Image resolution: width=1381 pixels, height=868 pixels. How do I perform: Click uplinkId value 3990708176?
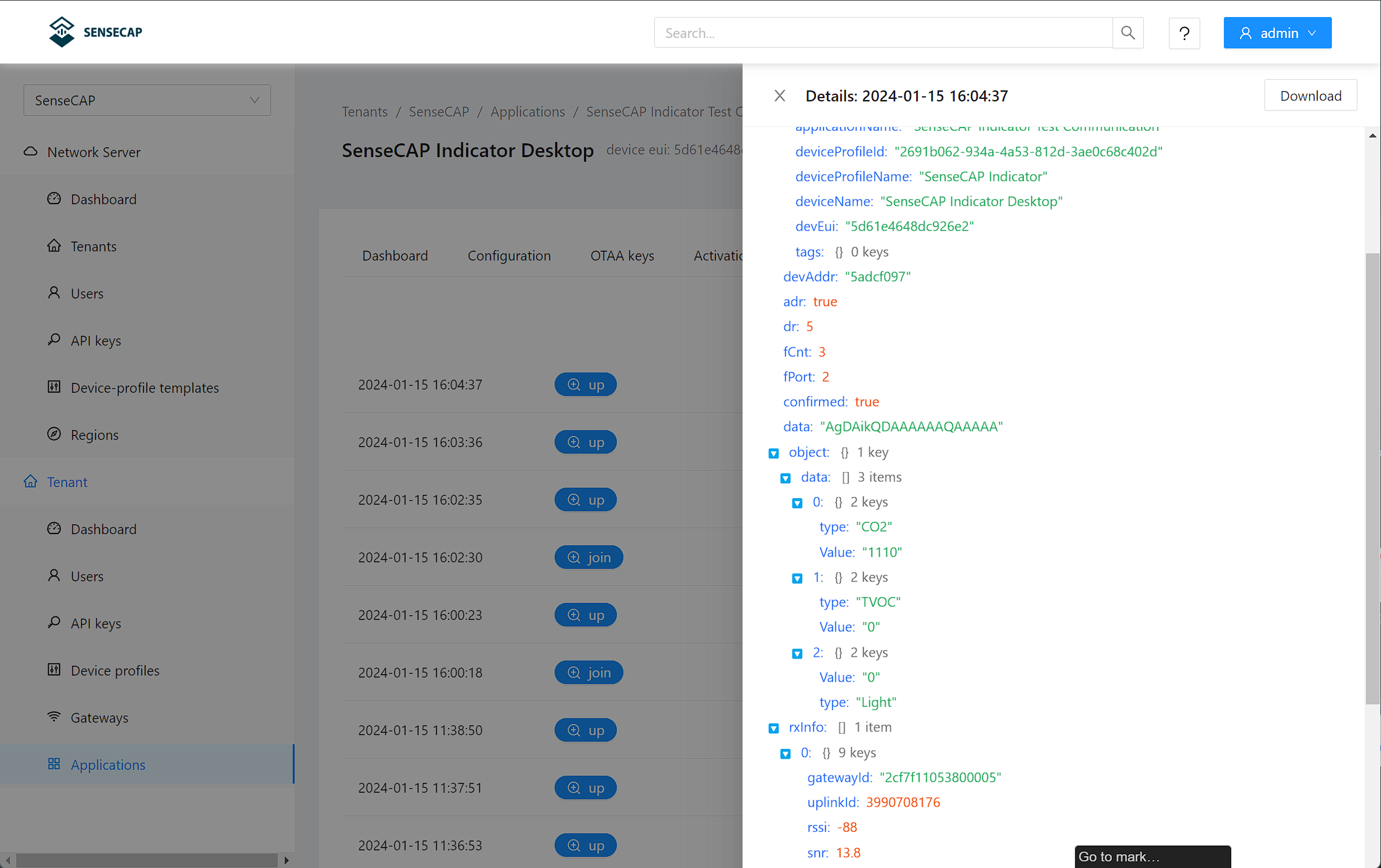pos(903,802)
